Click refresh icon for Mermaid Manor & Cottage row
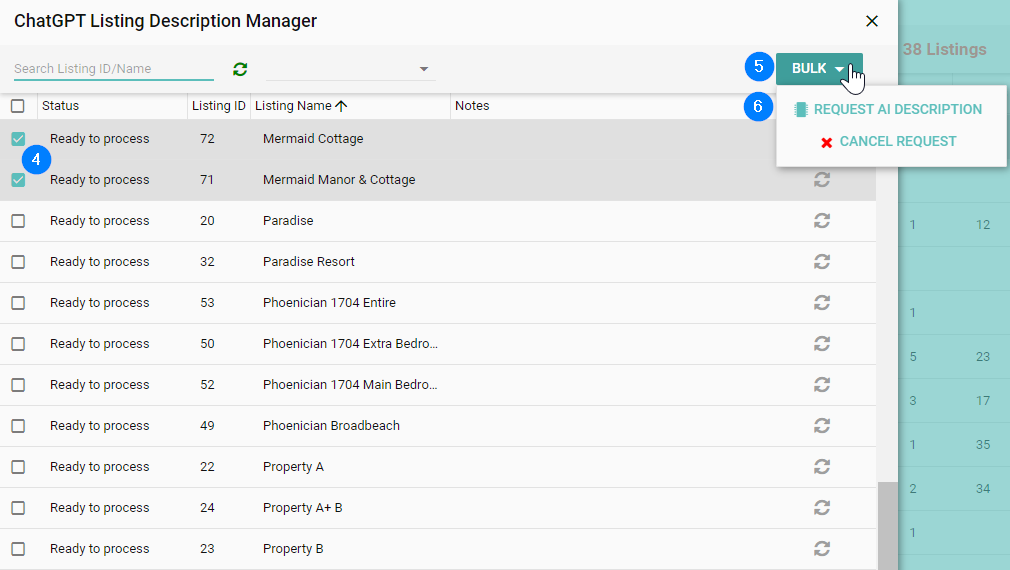 point(822,180)
